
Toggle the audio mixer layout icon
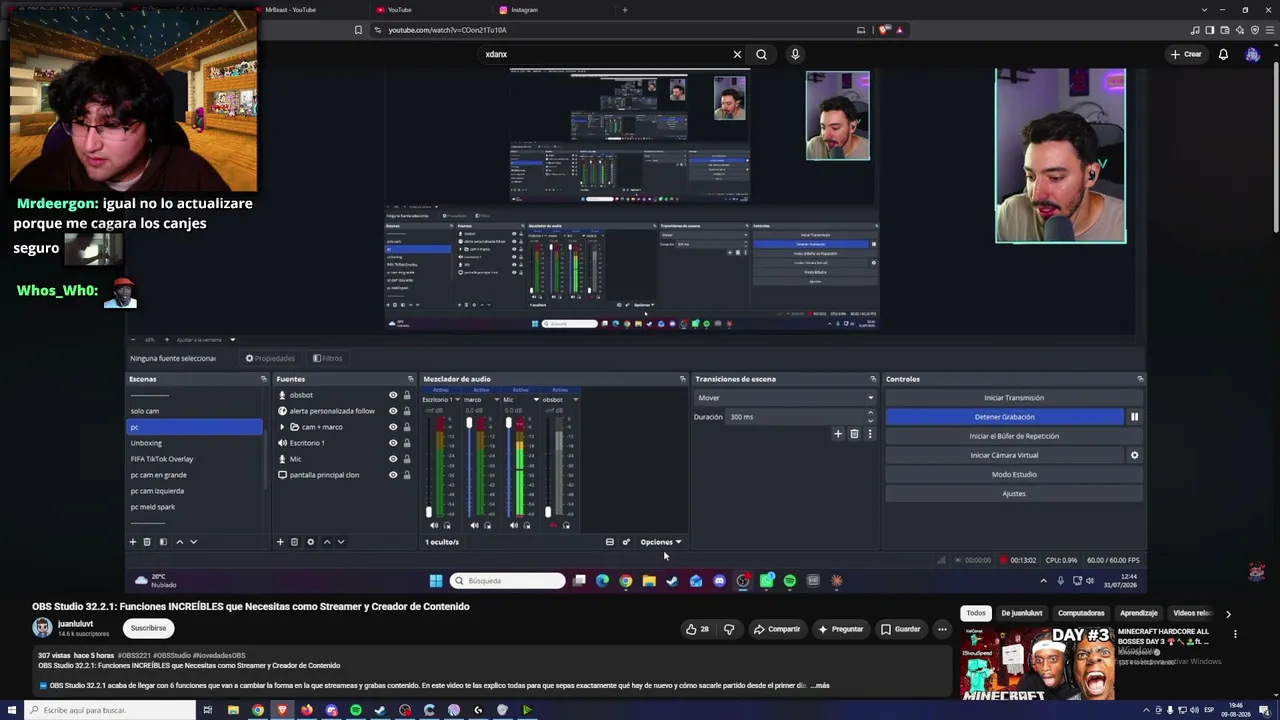609,542
